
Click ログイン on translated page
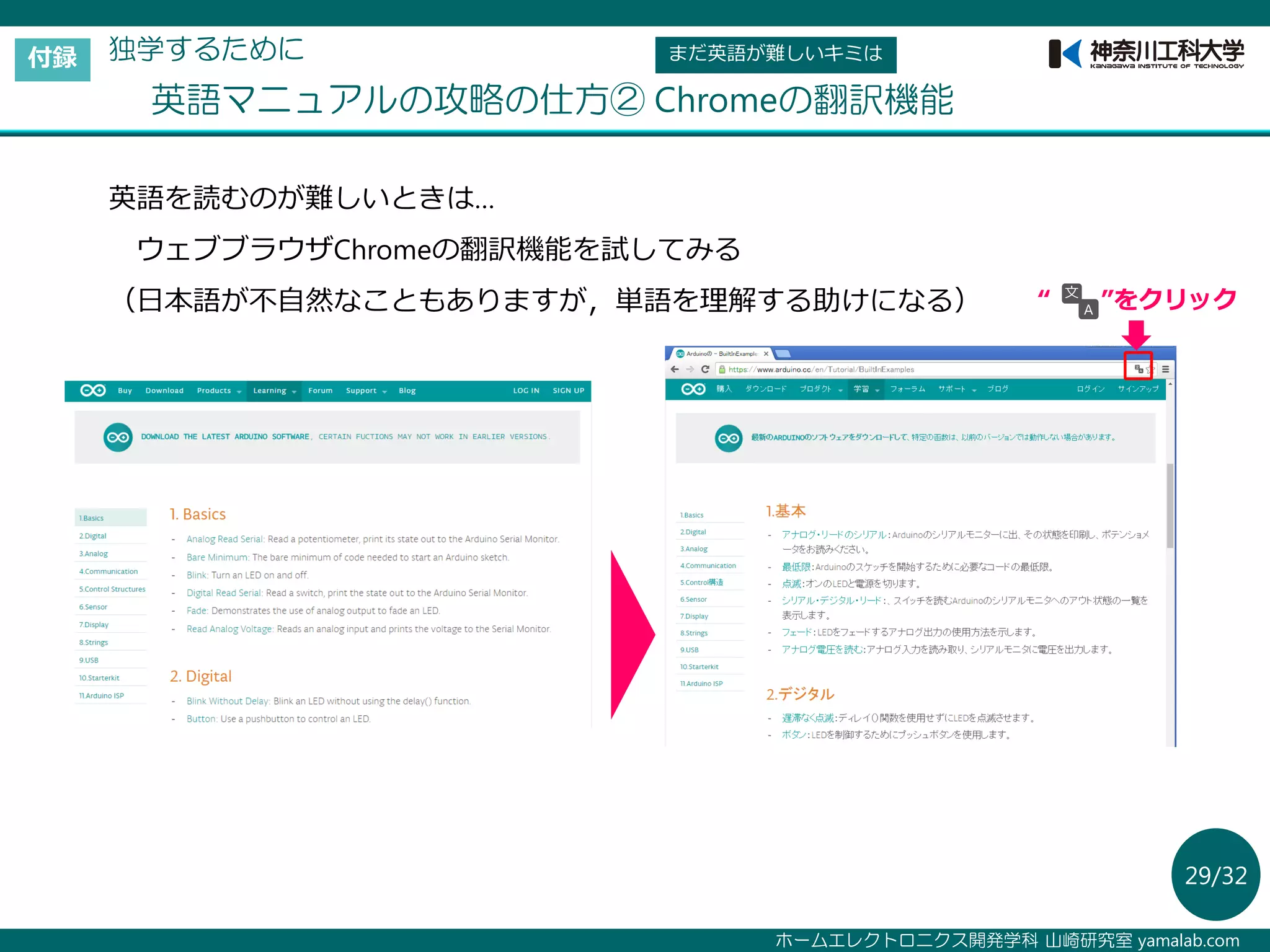tap(1091, 389)
